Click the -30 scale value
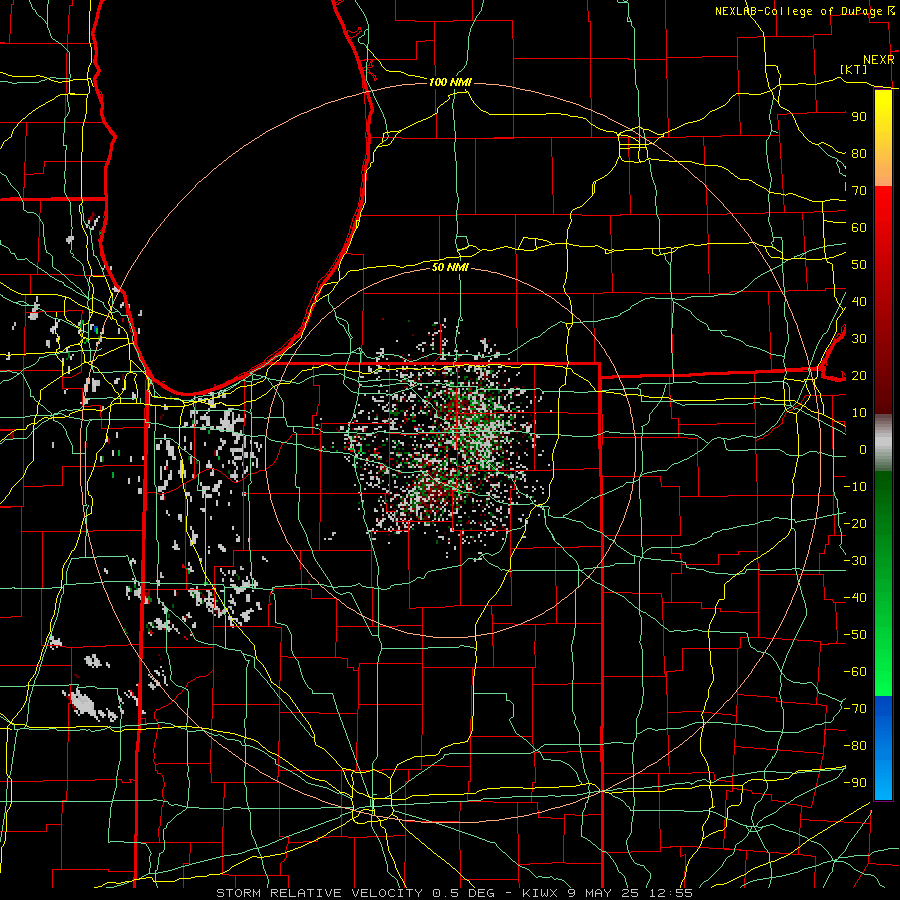 [x=855, y=561]
